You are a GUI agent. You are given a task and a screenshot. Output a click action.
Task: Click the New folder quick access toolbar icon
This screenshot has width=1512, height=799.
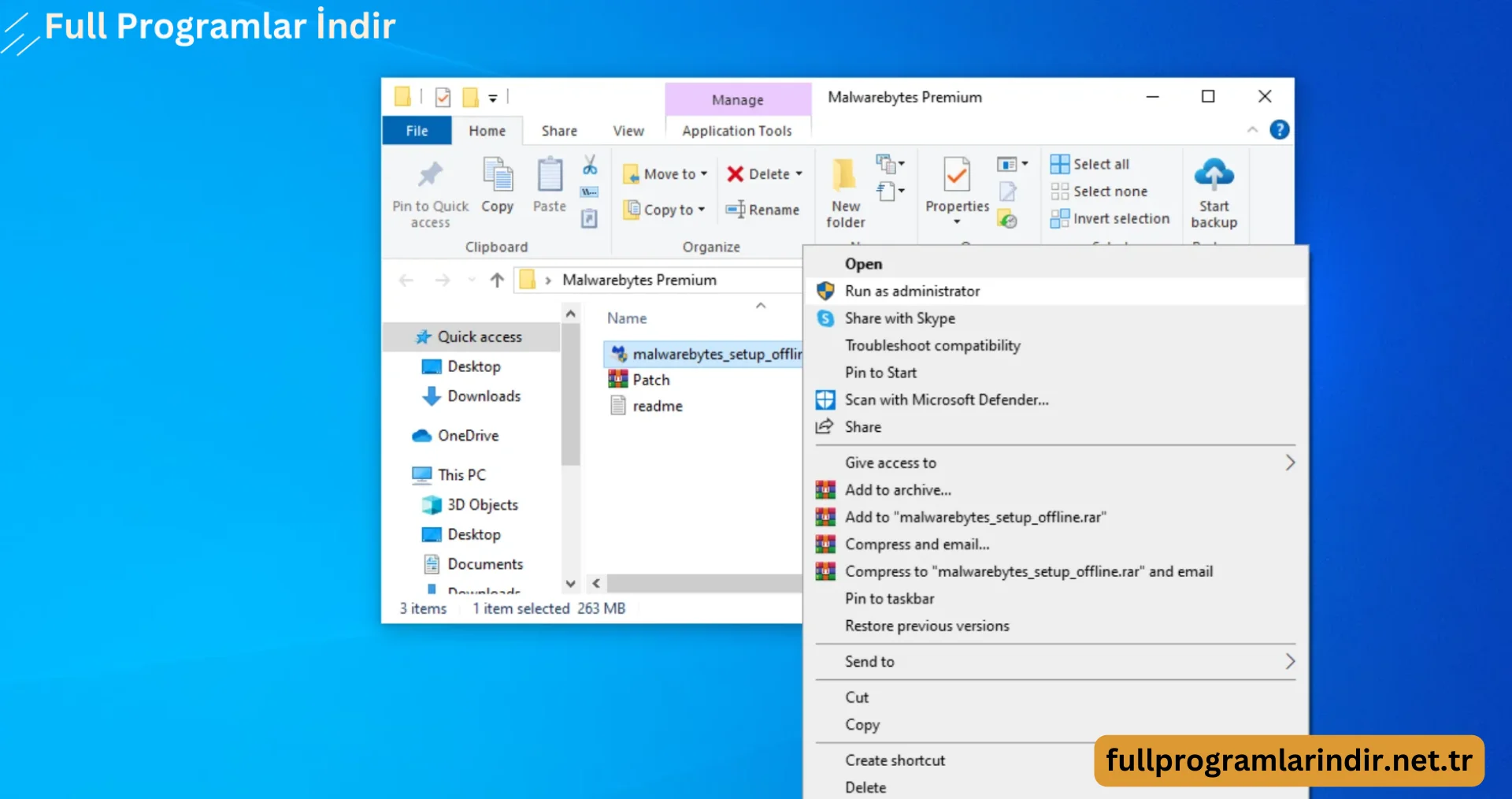tap(470, 97)
